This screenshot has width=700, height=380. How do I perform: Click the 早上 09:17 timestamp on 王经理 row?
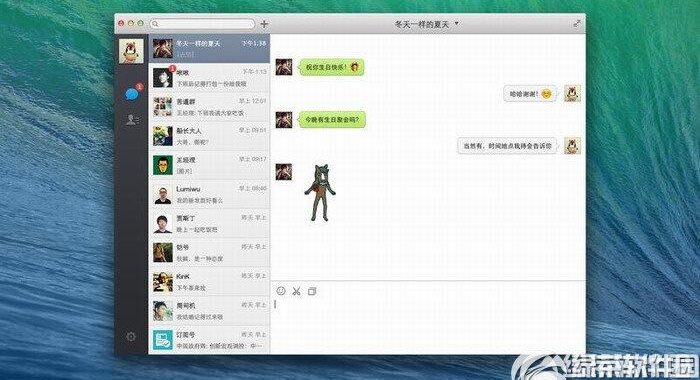252,159
